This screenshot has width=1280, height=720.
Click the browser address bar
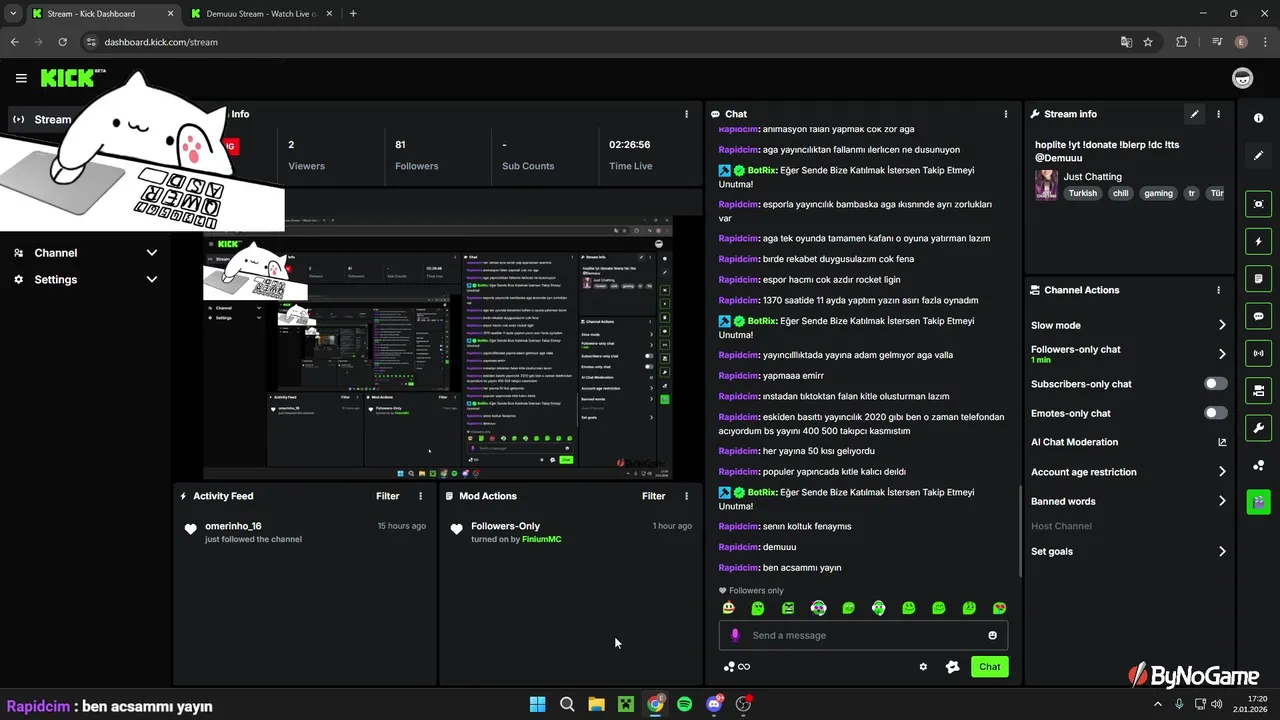coord(600,42)
